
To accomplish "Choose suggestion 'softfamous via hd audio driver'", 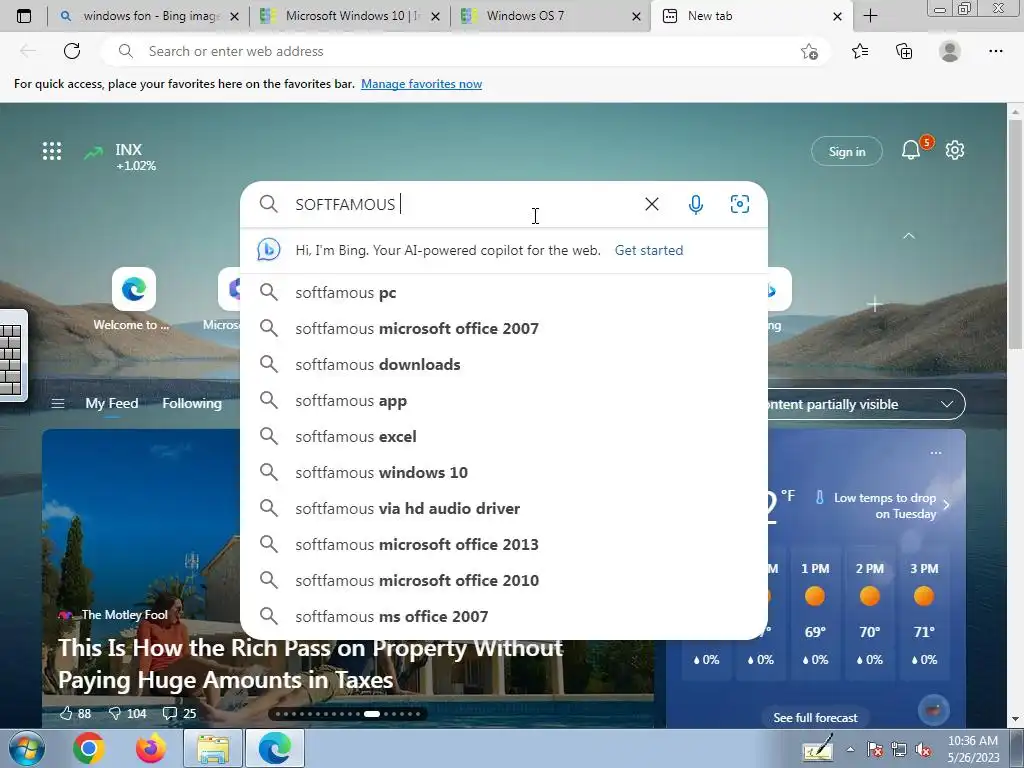I will pos(504,507).
